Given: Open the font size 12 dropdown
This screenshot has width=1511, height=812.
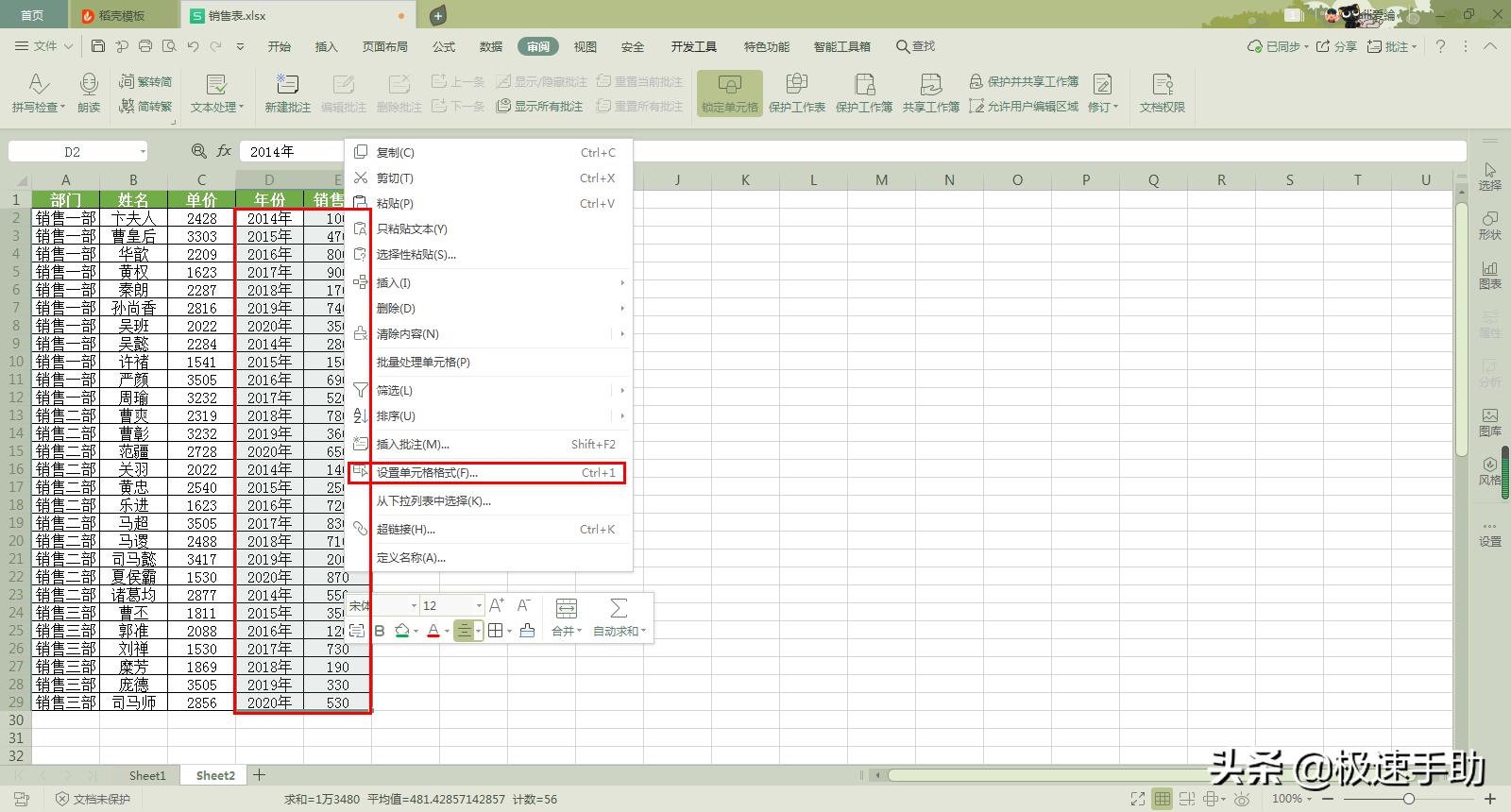Looking at the screenshot, I should (479, 605).
